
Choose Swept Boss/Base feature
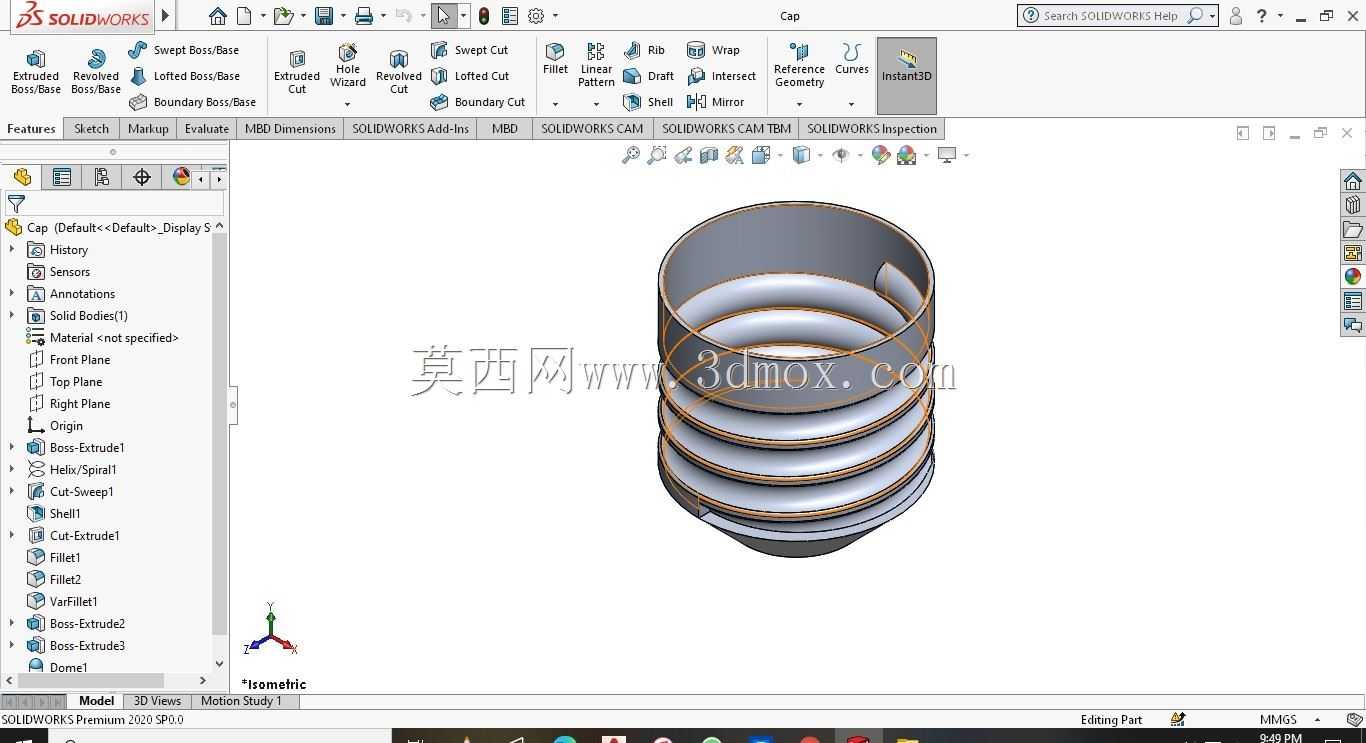click(184, 50)
